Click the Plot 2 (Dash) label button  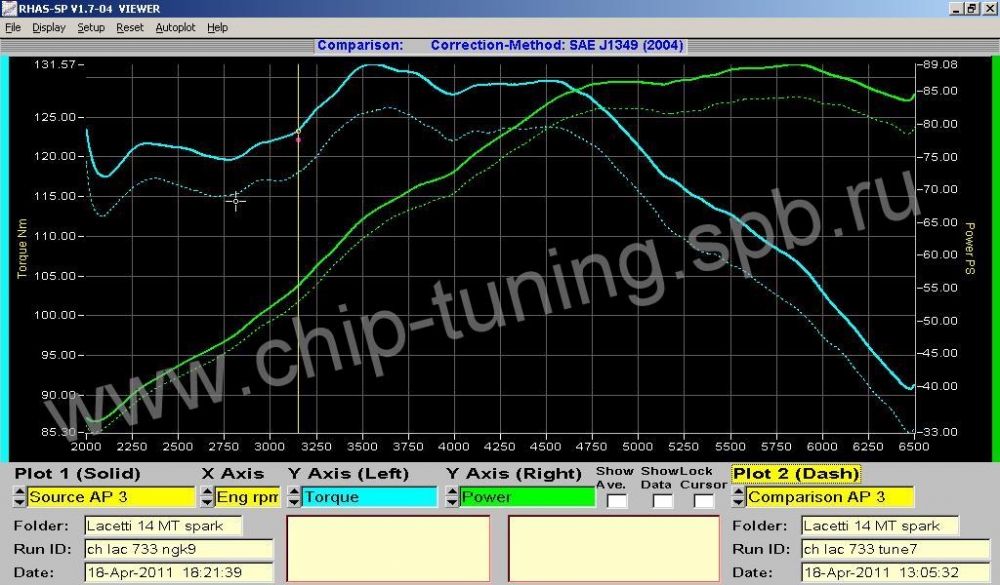(x=795, y=474)
